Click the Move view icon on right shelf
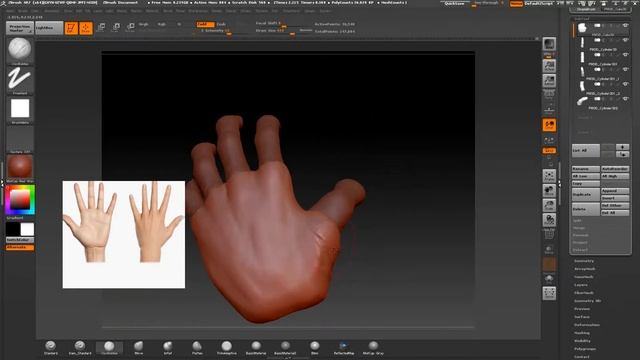This screenshot has height=360, width=640. click(549, 191)
